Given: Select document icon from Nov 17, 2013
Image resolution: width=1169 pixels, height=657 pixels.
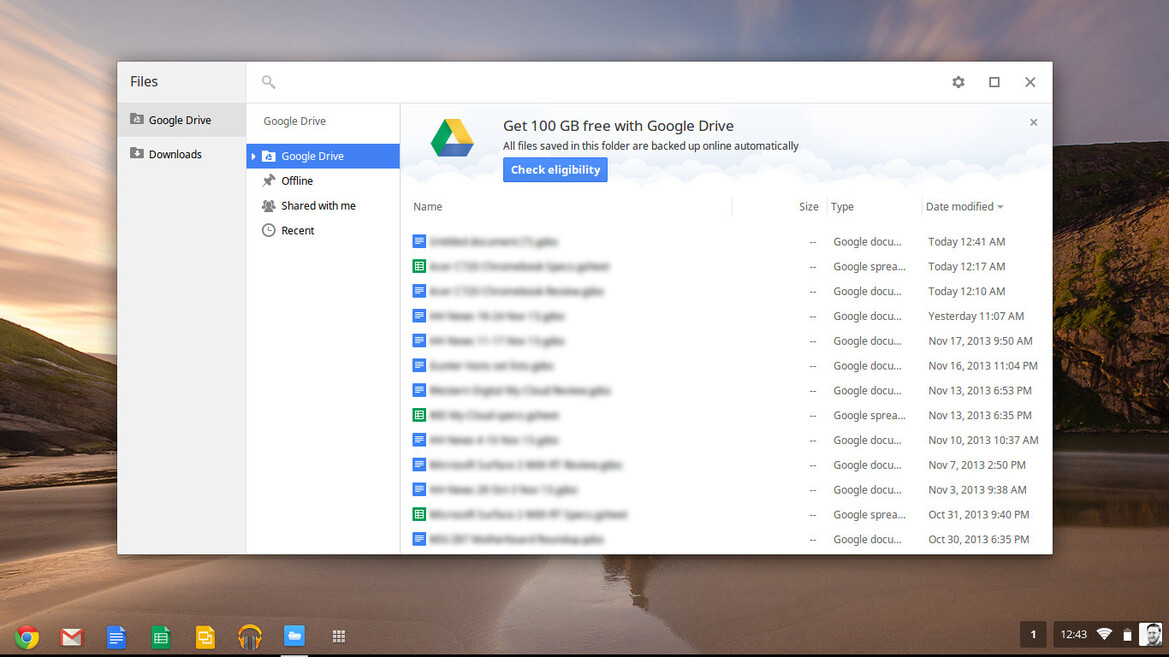Looking at the screenshot, I should (x=419, y=341).
